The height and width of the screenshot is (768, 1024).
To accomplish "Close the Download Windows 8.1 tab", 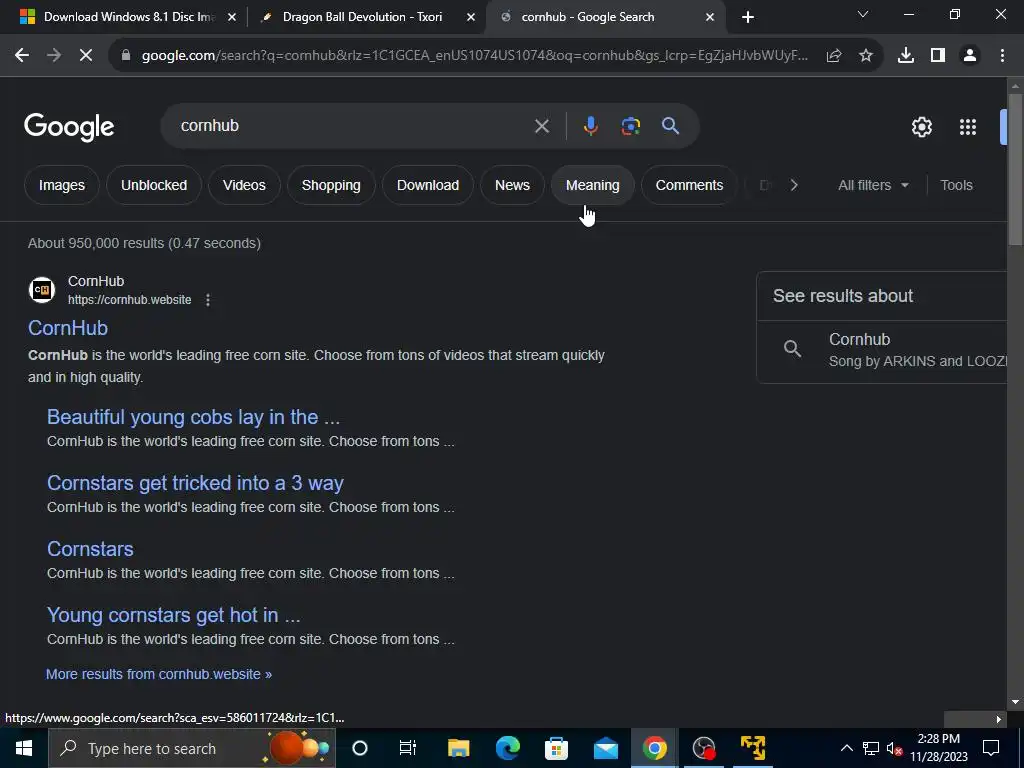I will [x=232, y=17].
